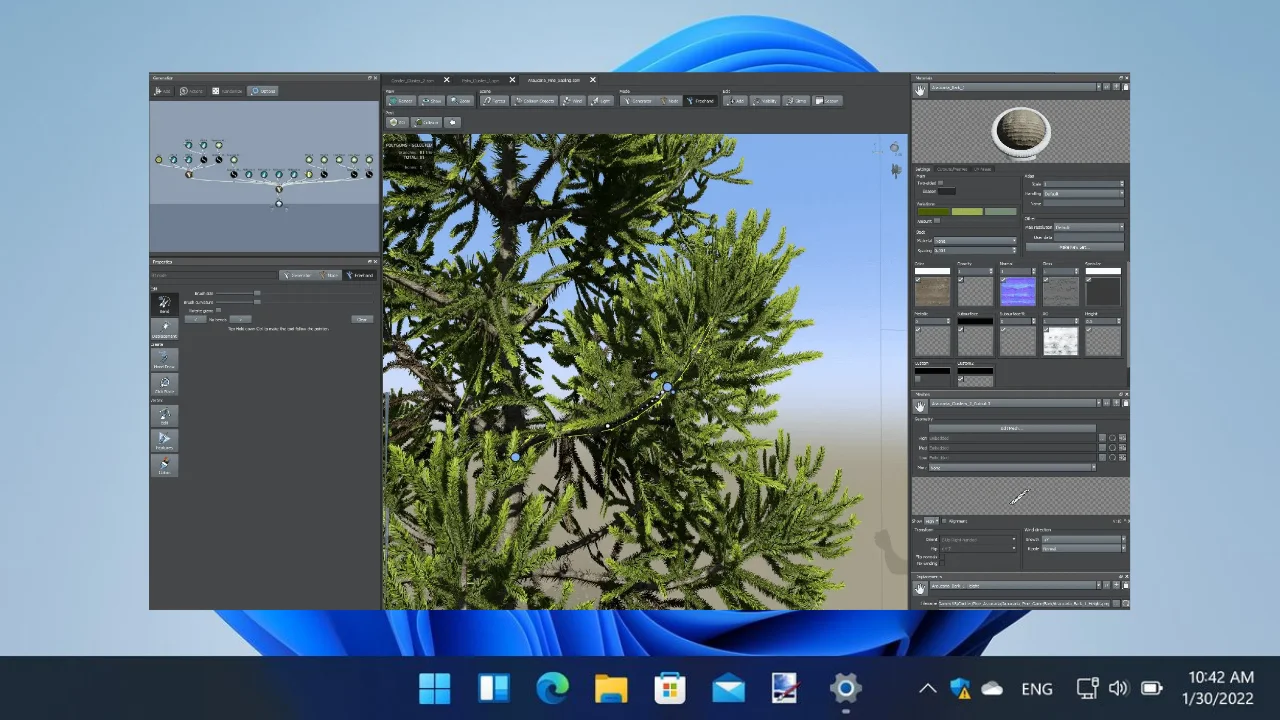Open File Explorer from the taskbar
The width and height of the screenshot is (1280, 720).
click(611, 688)
